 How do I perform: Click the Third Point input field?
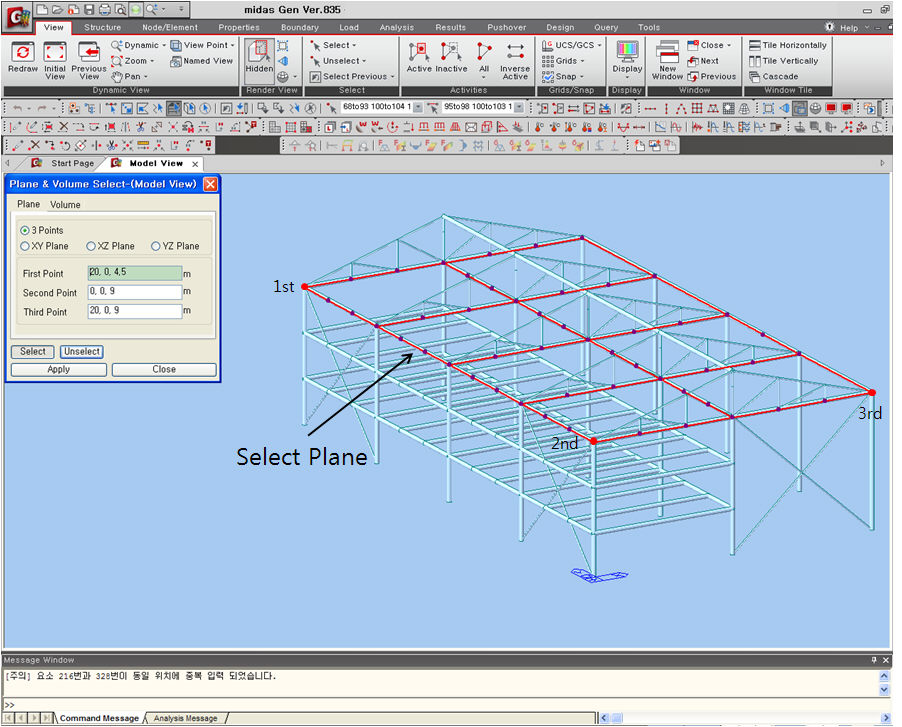click(135, 311)
